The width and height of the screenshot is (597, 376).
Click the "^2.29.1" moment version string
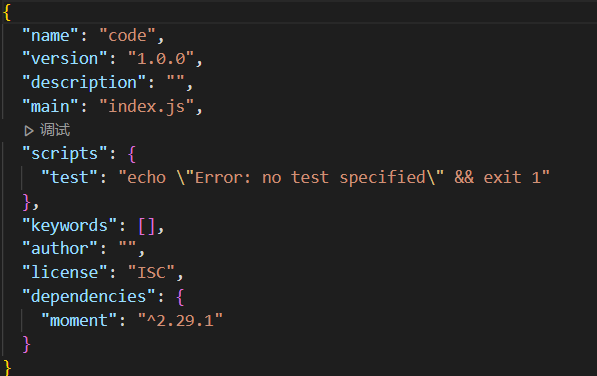coord(180,320)
